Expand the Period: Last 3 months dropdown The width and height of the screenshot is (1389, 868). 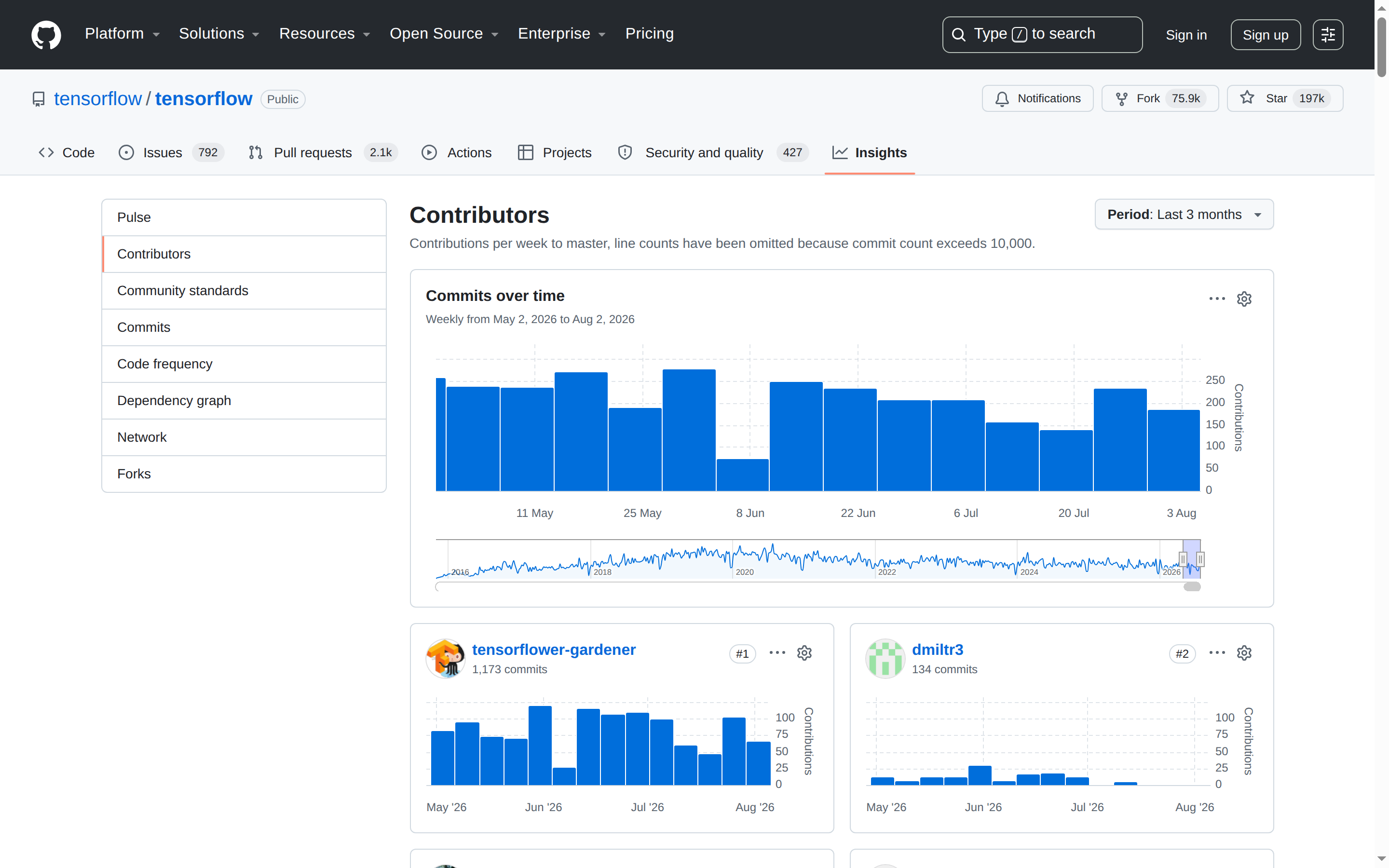click(1184, 215)
